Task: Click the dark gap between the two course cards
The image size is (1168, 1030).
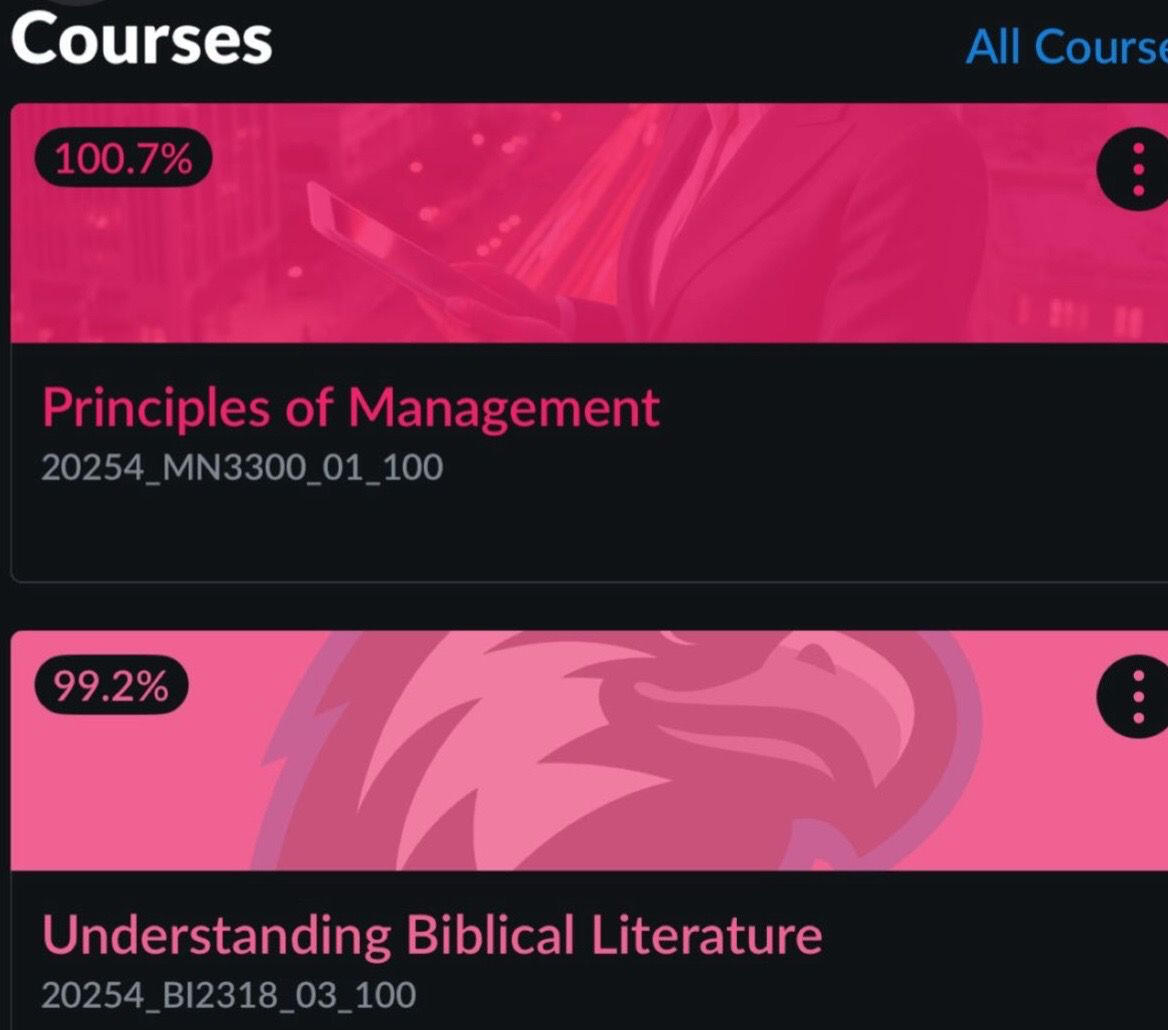Action: point(588,606)
